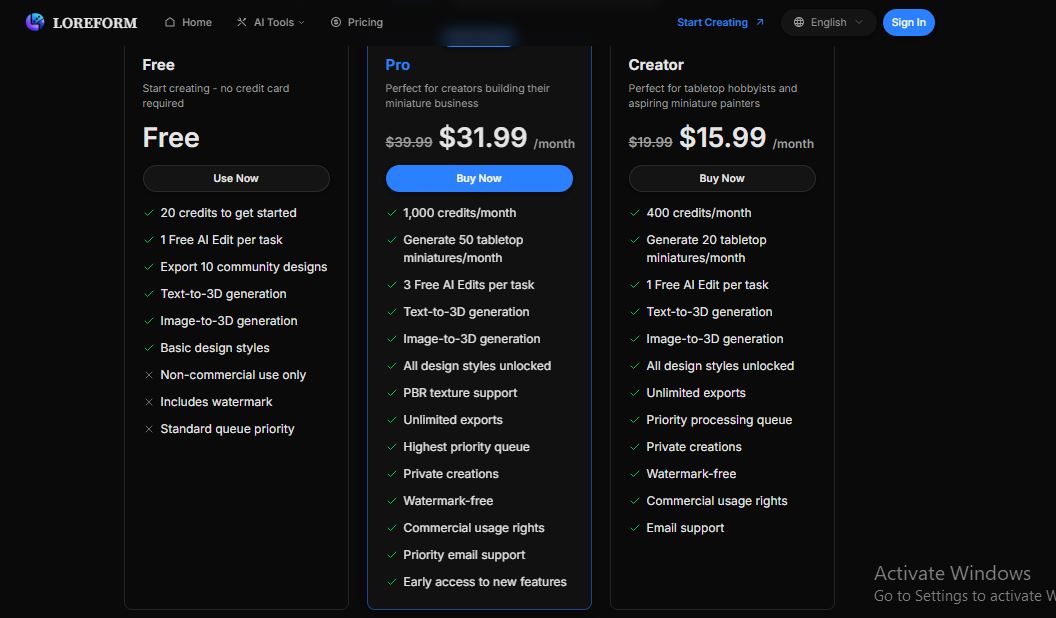Click the Sign In button
Screen dimensions: 1056x618
pyautogui.click(x=909, y=22)
